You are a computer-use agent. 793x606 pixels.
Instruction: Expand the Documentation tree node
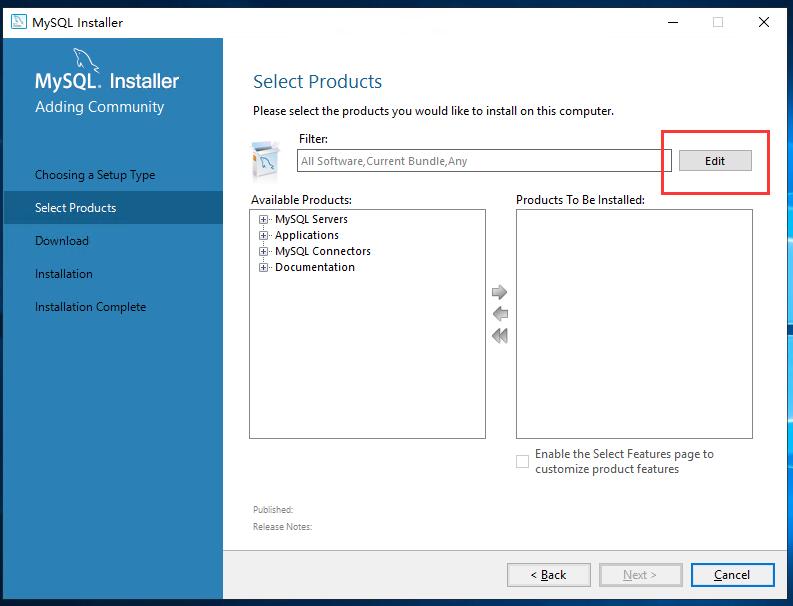point(263,267)
